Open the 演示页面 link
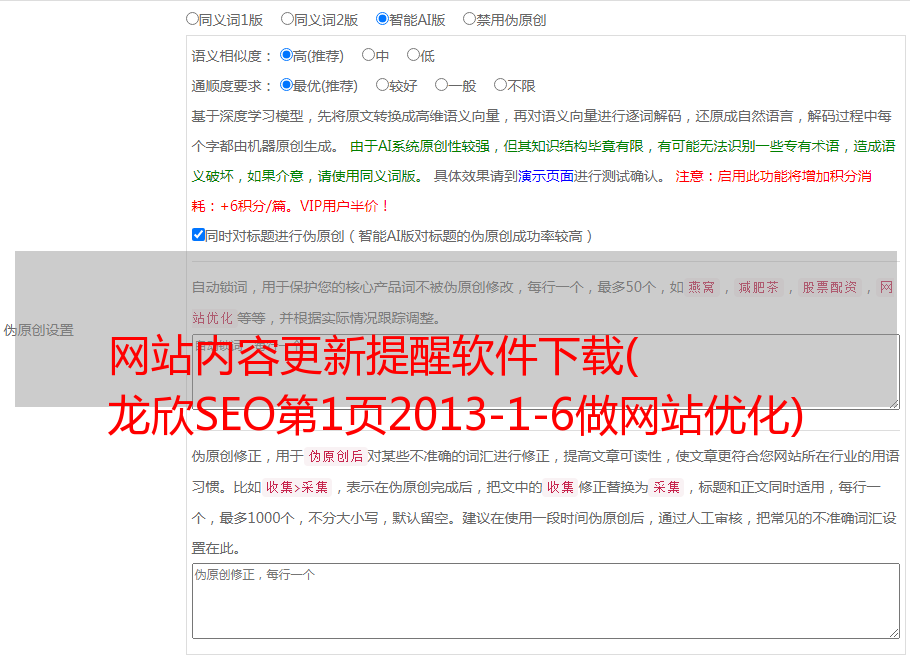911x658 pixels. [545, 176]
